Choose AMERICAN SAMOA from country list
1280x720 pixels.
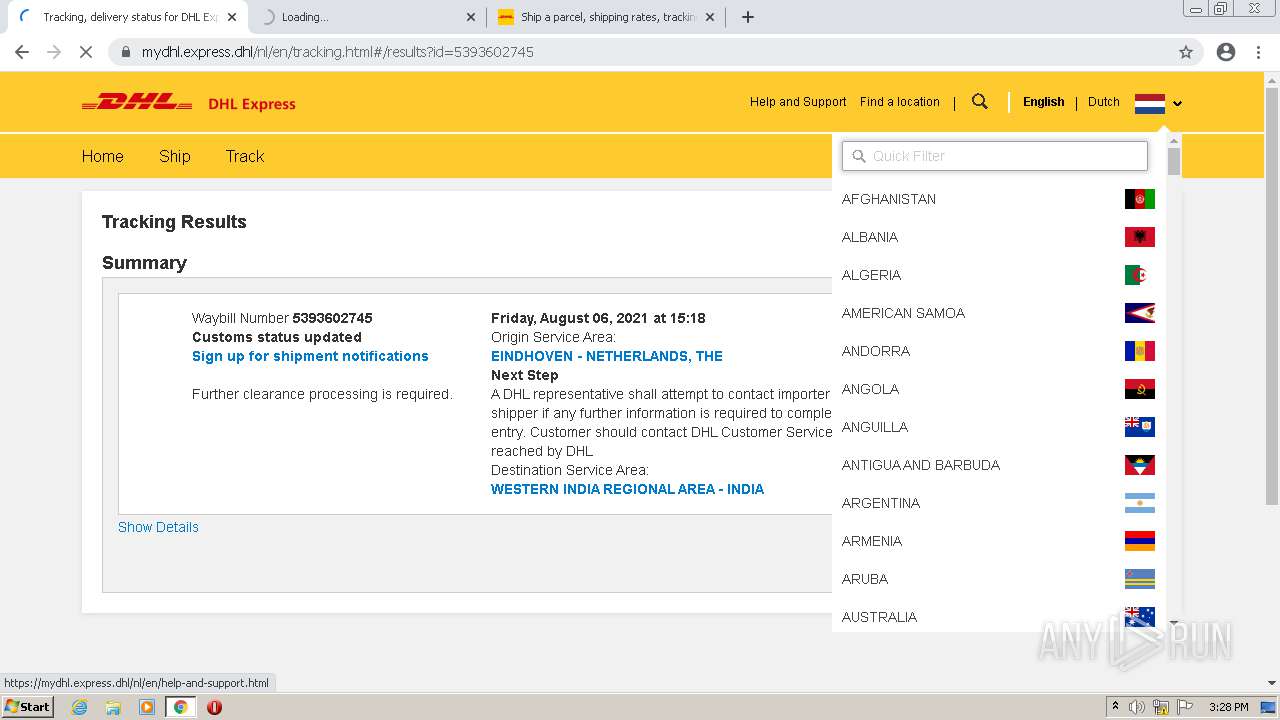pyautogui.click(x=903, y=313)
